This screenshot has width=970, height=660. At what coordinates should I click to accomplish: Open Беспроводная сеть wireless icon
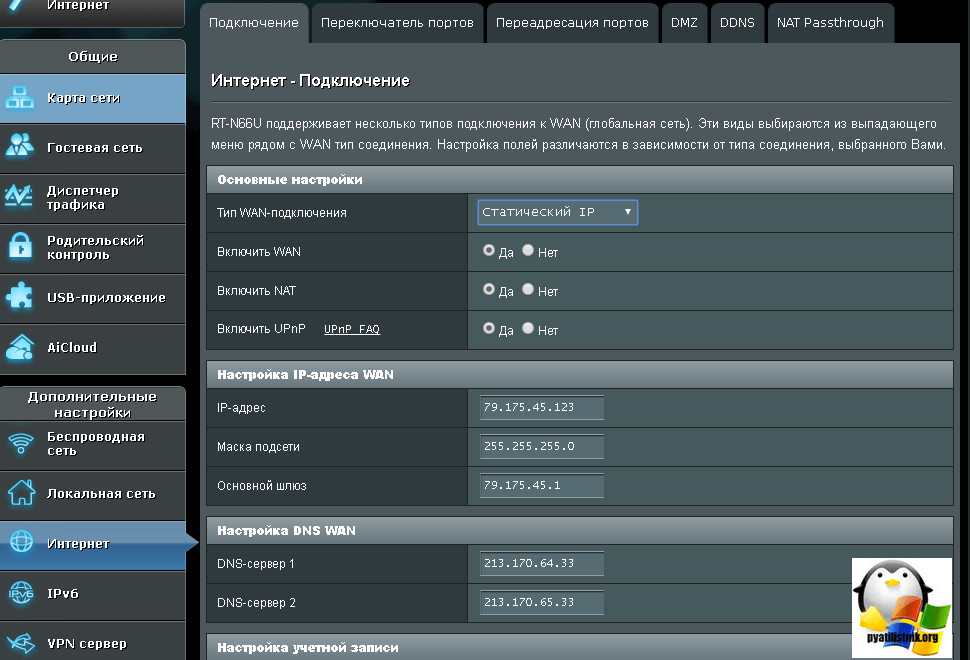[x=21, y=444]
